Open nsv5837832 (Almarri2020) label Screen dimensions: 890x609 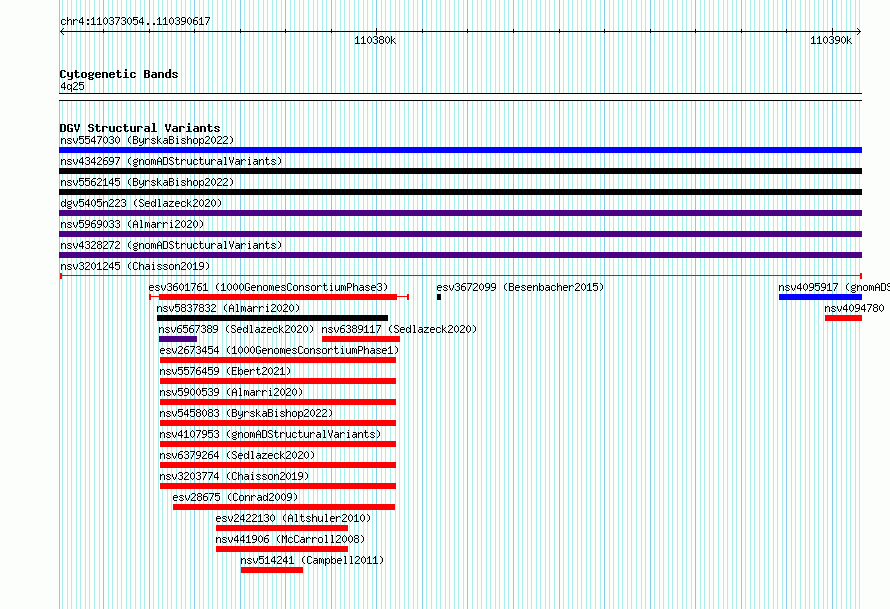[x=228, y=308]
